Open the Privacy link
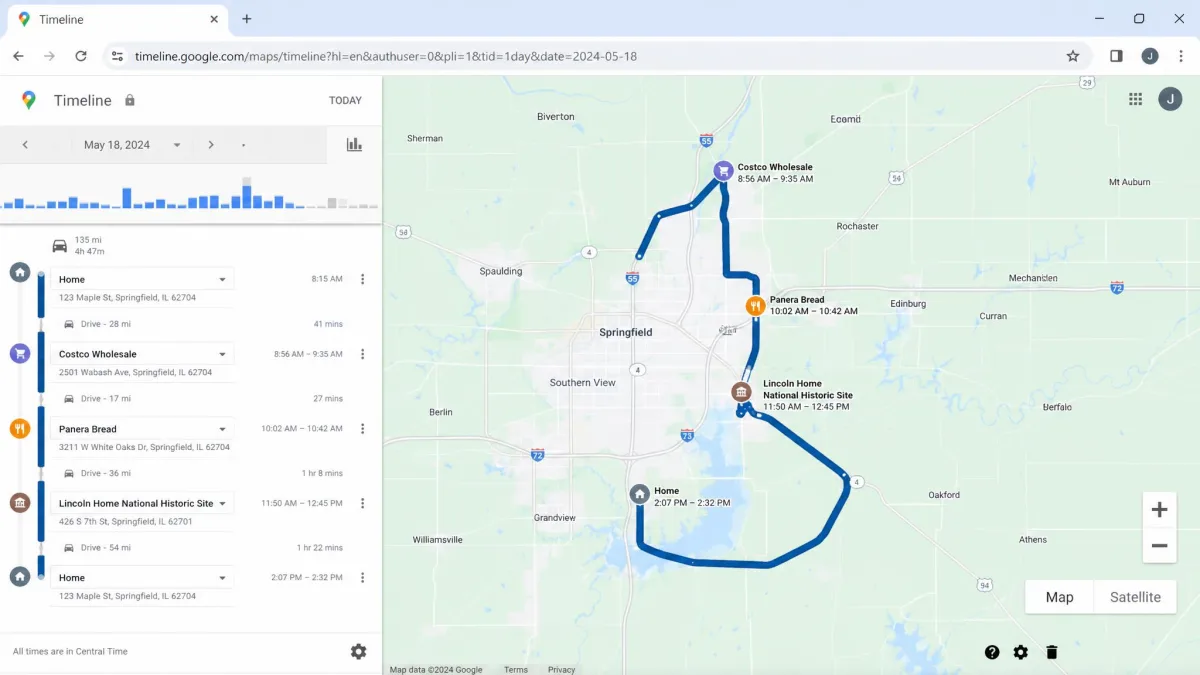Screen dimensions: 1200x675 pyautogui.click(x=561, y=670)
